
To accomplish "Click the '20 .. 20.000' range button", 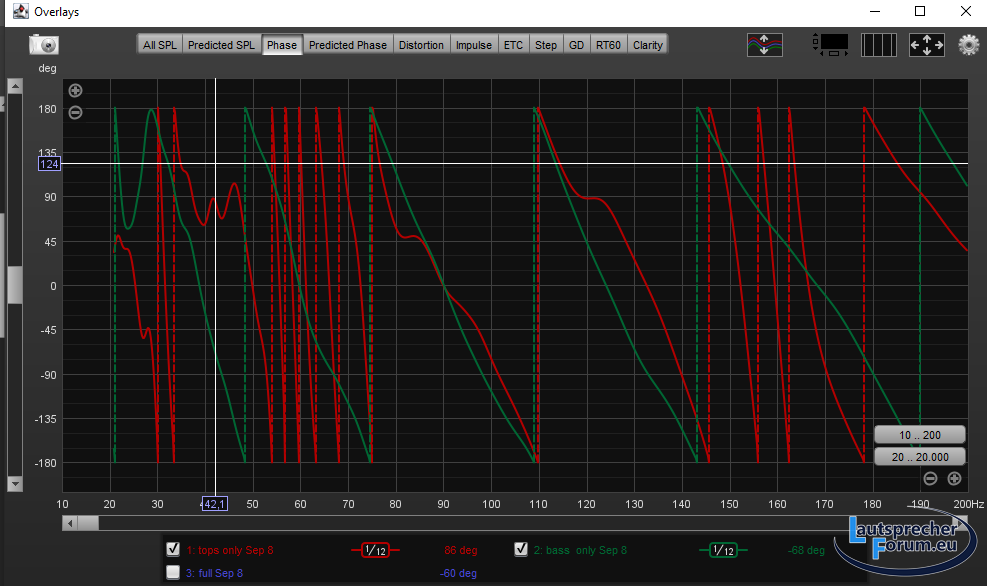I will pos(919,457).
